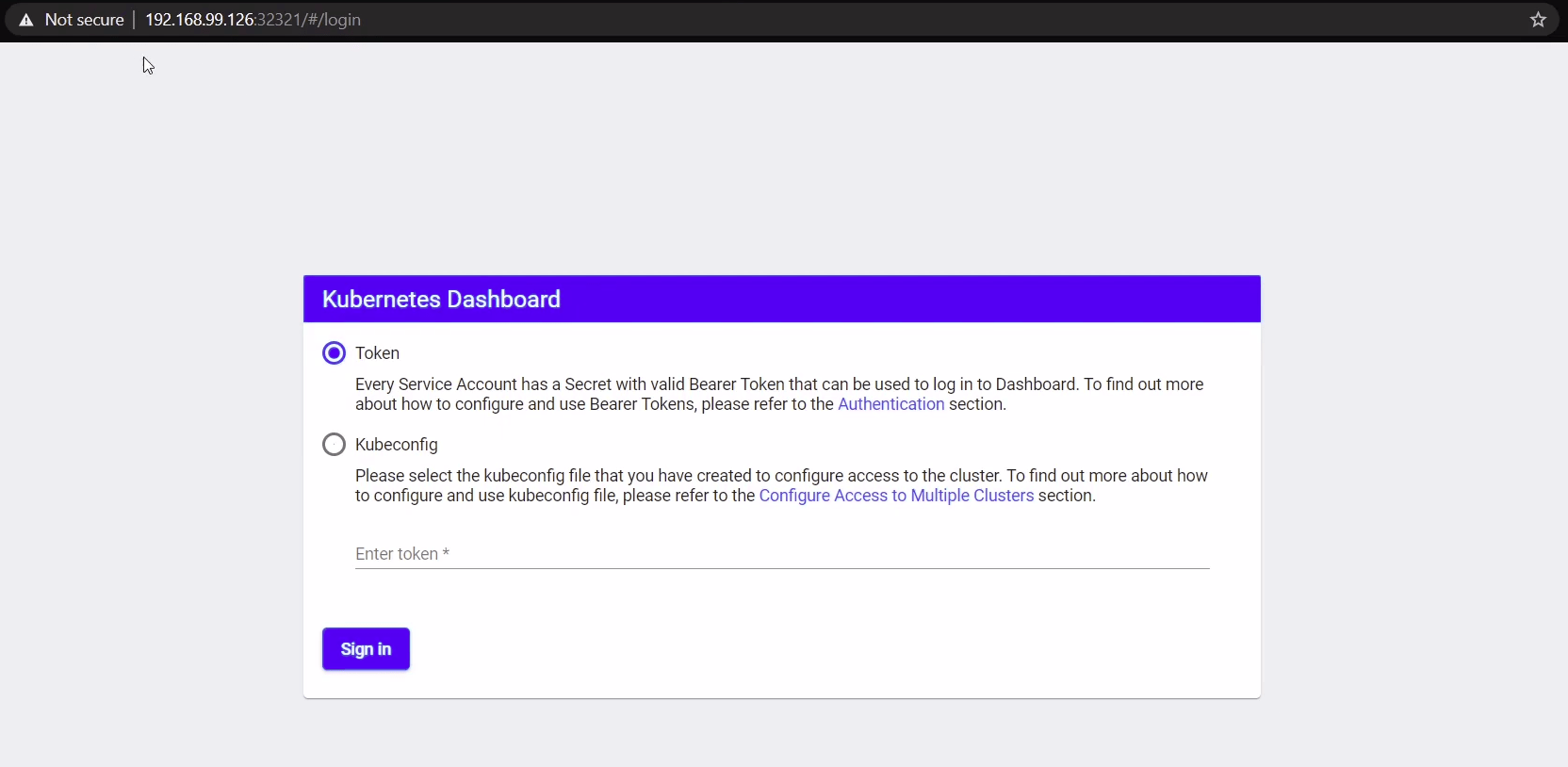The width and height of the screenshot is (1568, 767).
Task: Click the 192.168.99.126 URL in address bar
Action: [199, 20]
